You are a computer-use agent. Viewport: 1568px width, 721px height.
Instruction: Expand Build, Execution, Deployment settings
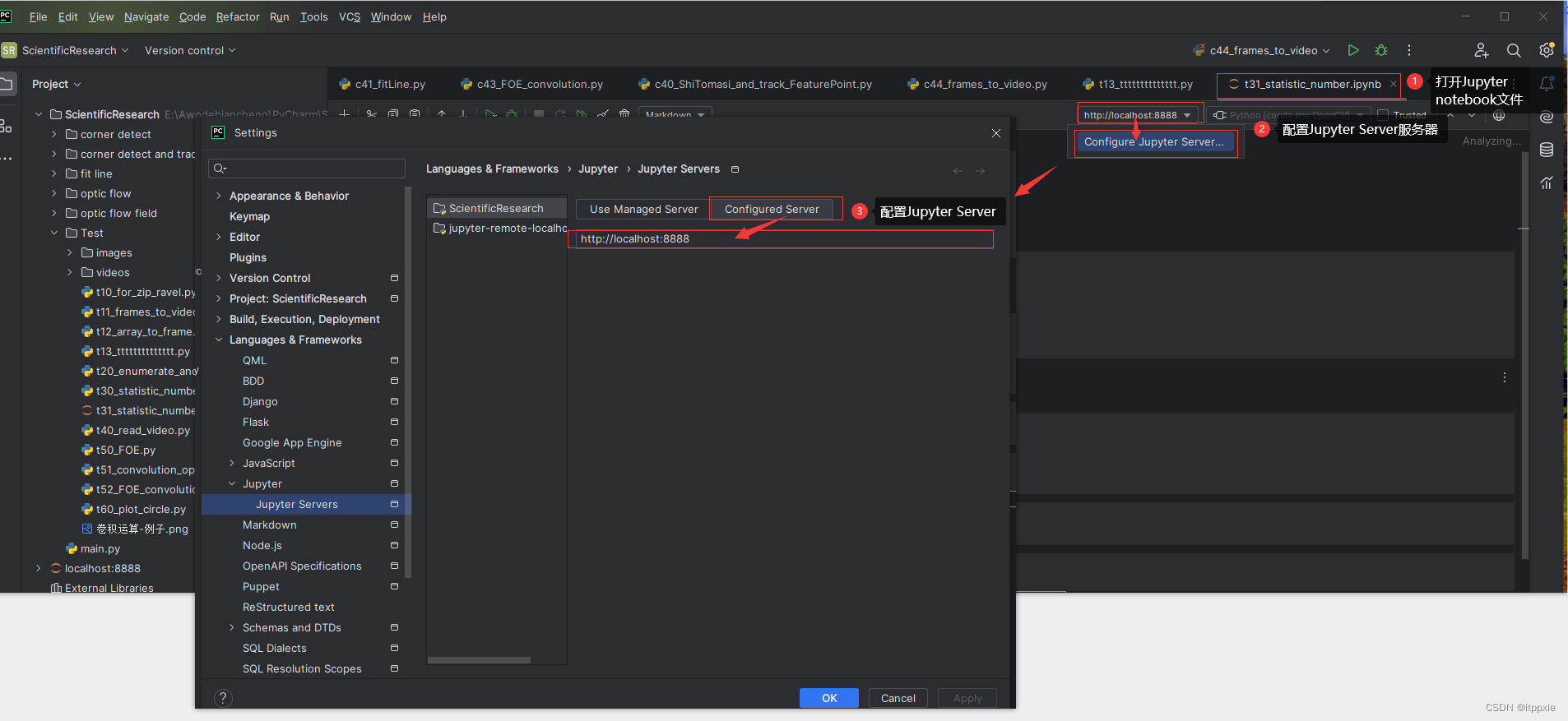219,319
